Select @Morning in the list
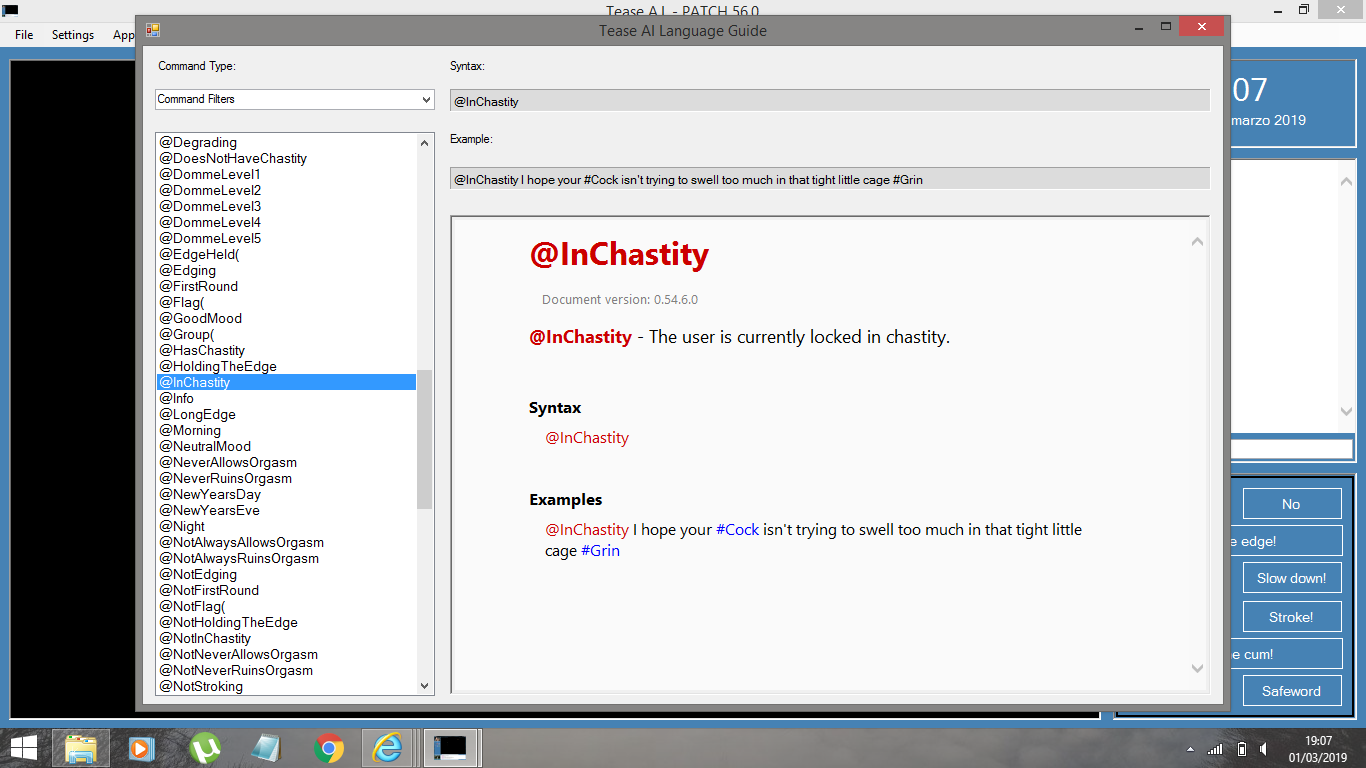Screen dimensions: 1366x768 (286, 430)
